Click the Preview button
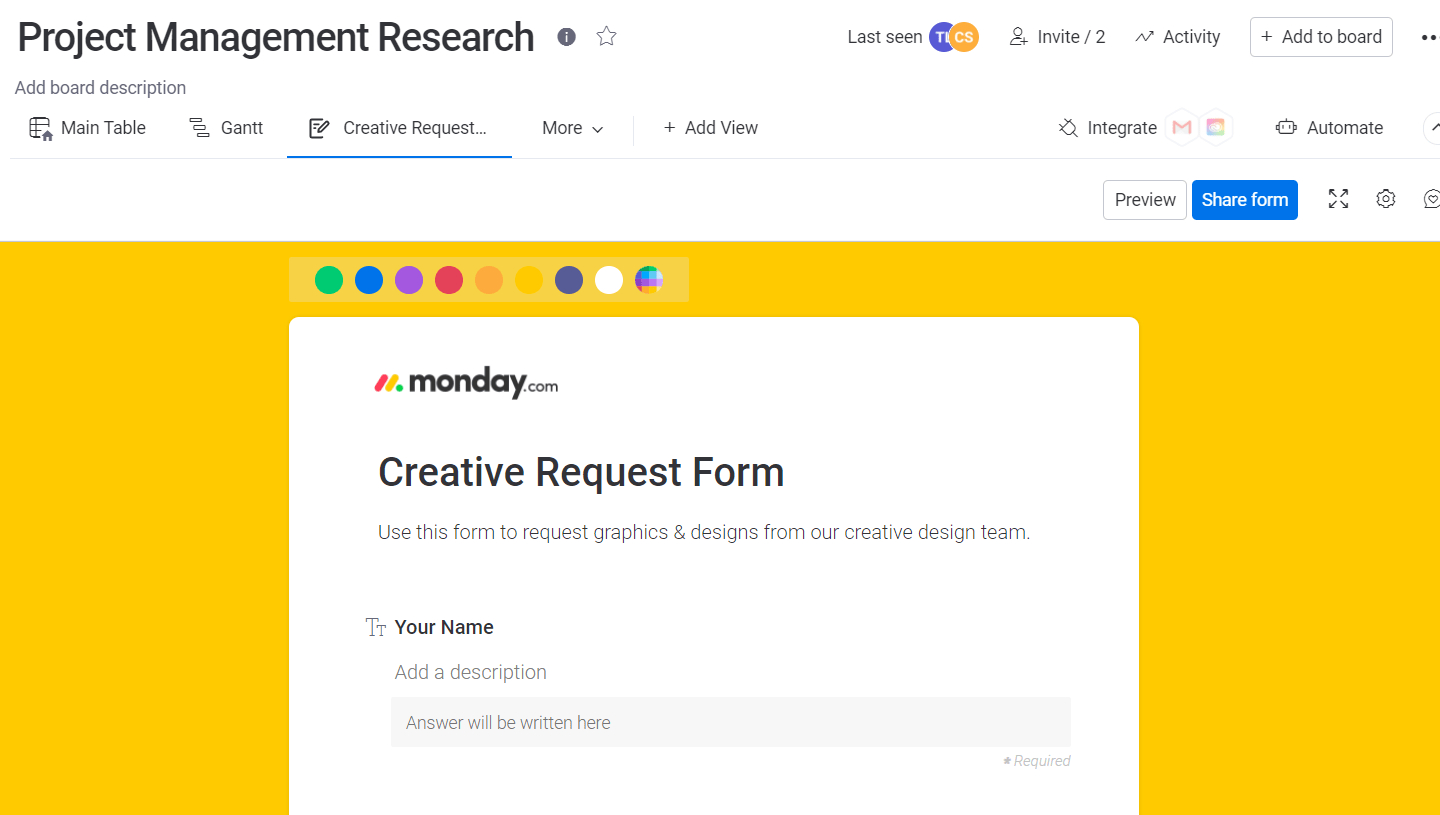This screenshot has width=1440, height=815. pyautogui.click(x=1144, y=200)
